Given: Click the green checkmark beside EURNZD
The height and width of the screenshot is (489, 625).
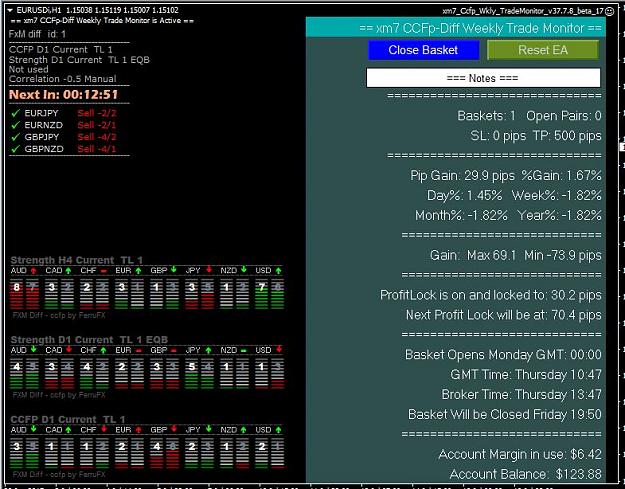Looking at the screenshot, I should (x=16, y=125).
